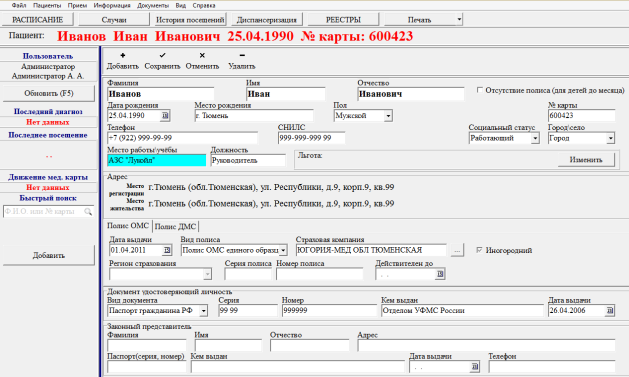Click the РАСПИСАНИЕ button
Image resolution: width=629 pixels, height=377 pixels.
pos(38,19)
